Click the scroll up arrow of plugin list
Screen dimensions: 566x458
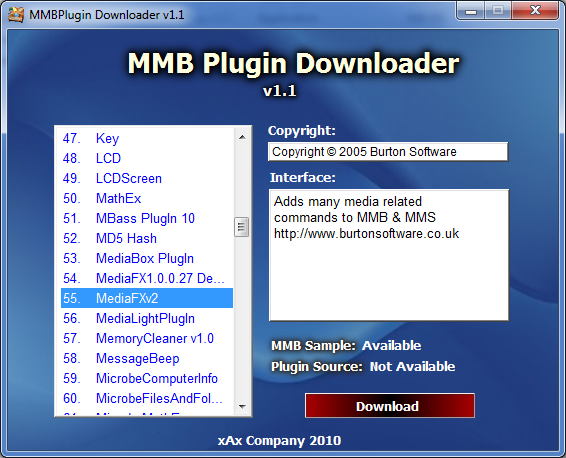coord(242,137)
